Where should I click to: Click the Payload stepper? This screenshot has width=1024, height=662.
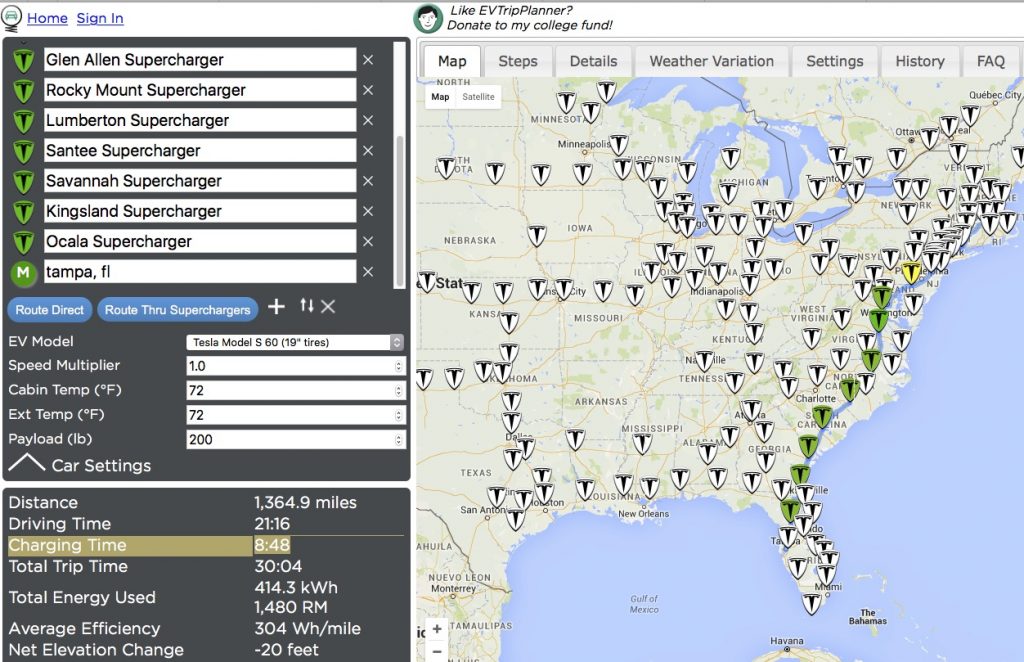[398, 439]
